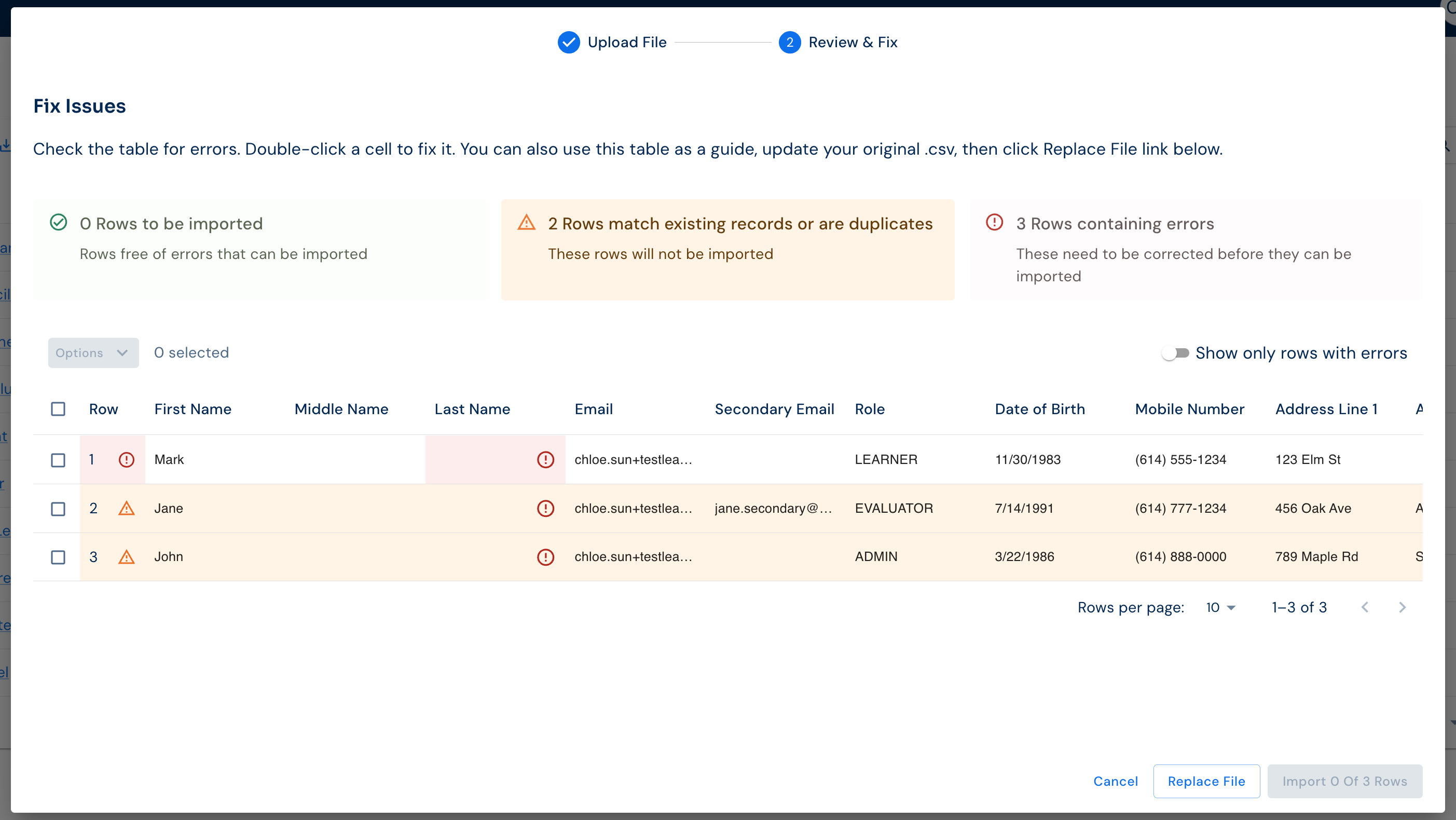The height and width of the screenshot is (820, 1456).
Task: Click Last Name error icon in Mark's row
Action: coord(545,459)
